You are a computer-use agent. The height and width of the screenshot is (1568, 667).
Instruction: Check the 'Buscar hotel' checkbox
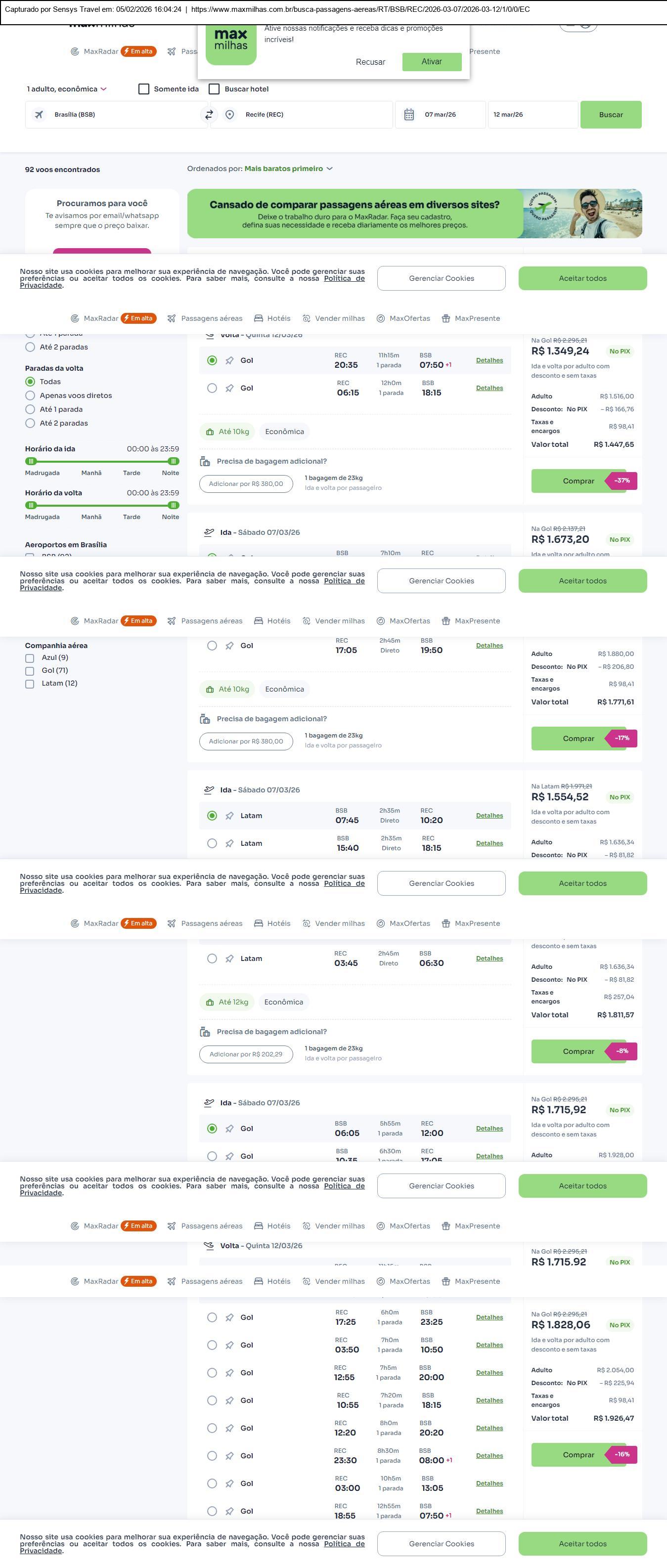point(214,89)
